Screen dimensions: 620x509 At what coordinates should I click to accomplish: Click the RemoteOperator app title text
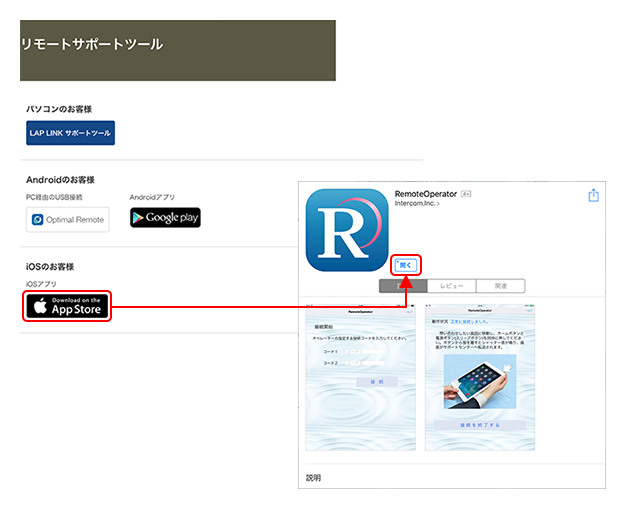tap(425, 193)
